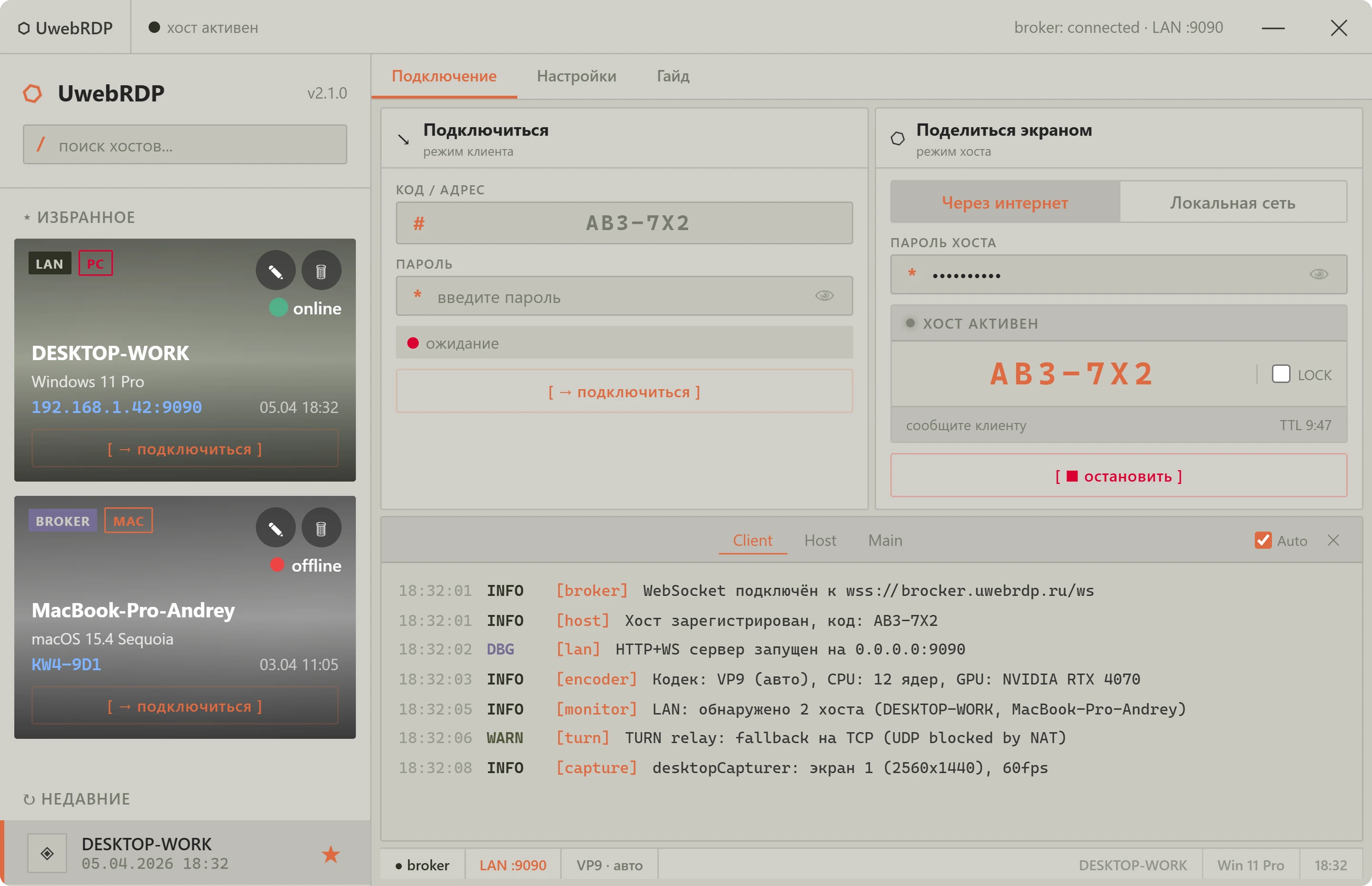
Task: Stop hosting with the остановить button
Action: (x=1118, y=476)
